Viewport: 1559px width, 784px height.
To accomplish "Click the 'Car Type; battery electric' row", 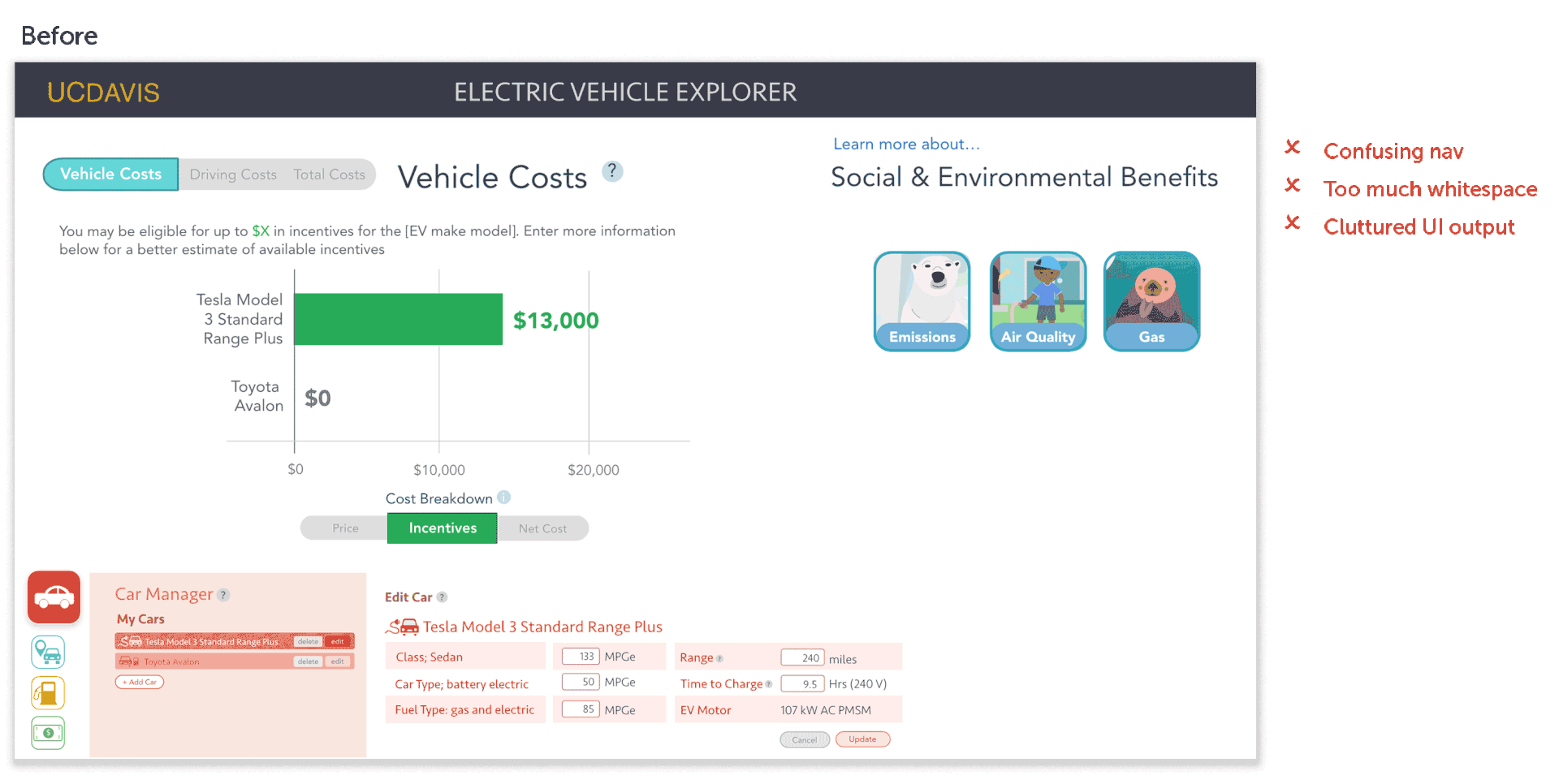I will coord(465,683).
